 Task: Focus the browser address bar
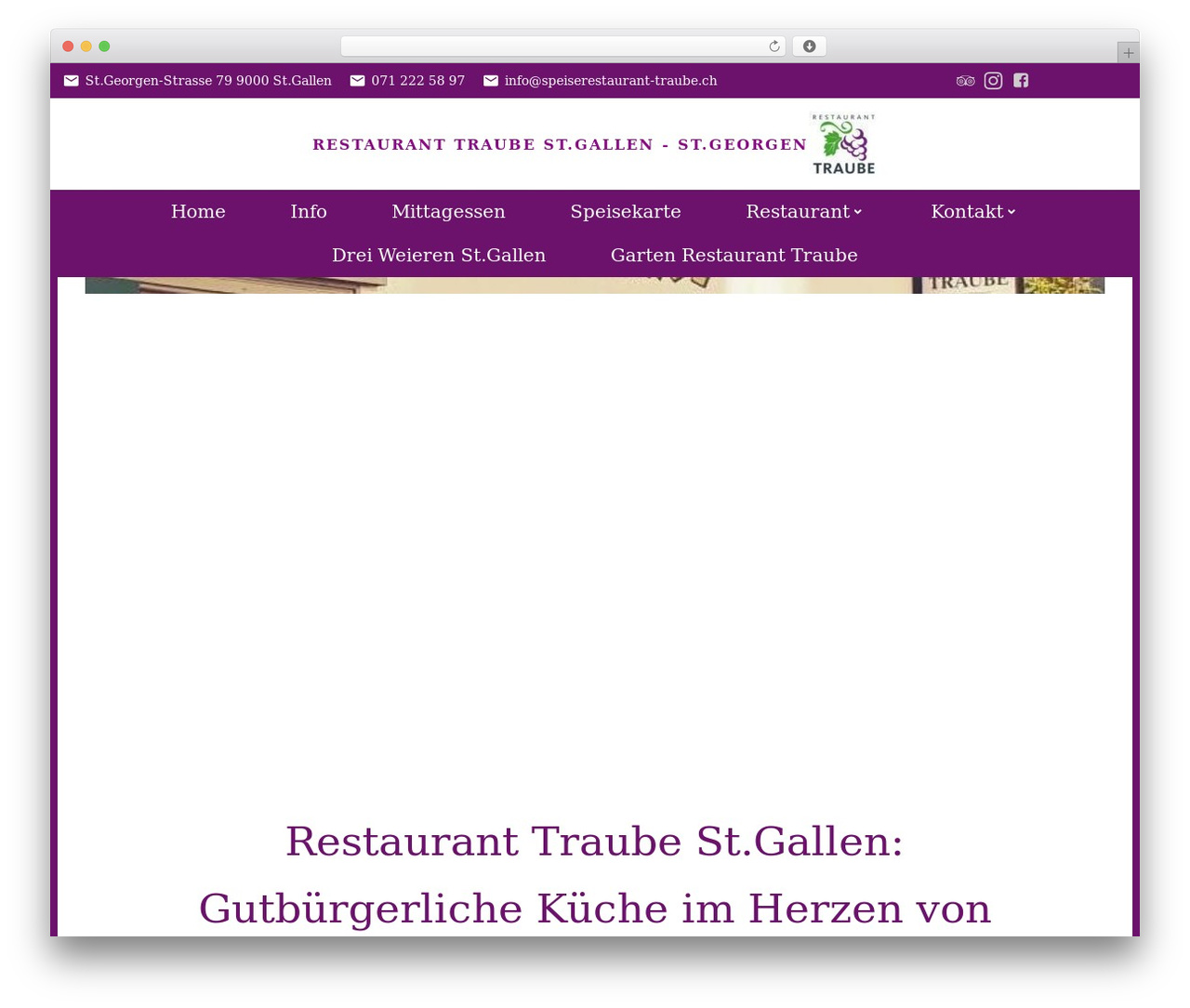point(562,46)
